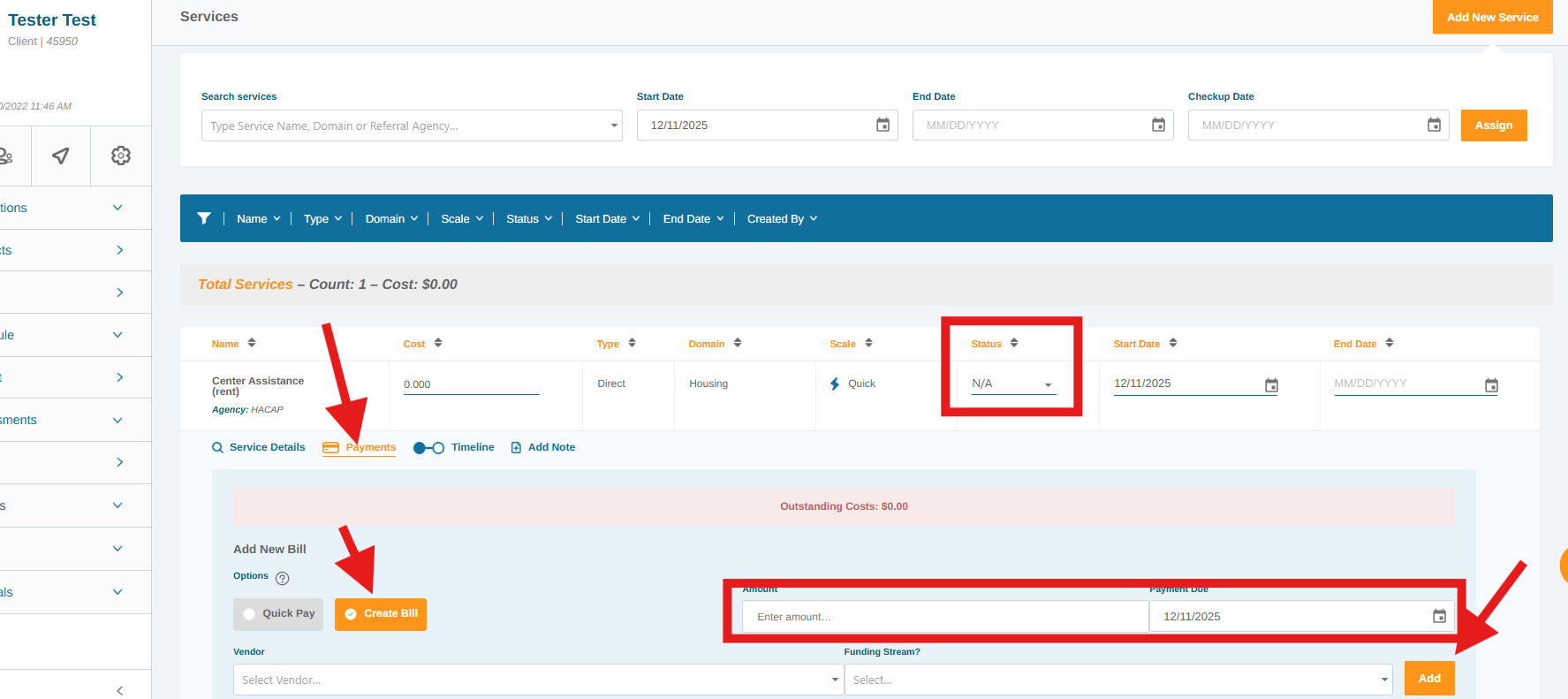Click the Options help question mark icon
1568x699 pixels.
point(283,579)
